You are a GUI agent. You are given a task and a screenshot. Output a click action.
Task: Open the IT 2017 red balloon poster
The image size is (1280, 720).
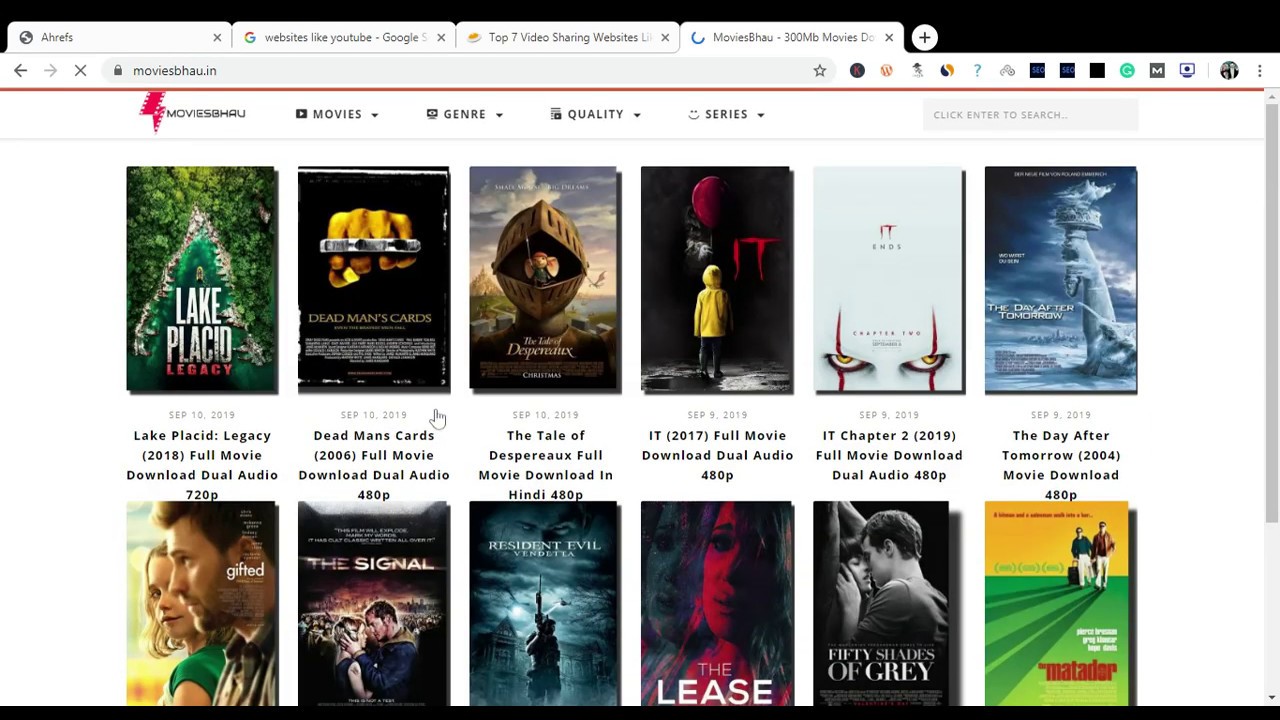pyautogui.click(x=717, y=280)
